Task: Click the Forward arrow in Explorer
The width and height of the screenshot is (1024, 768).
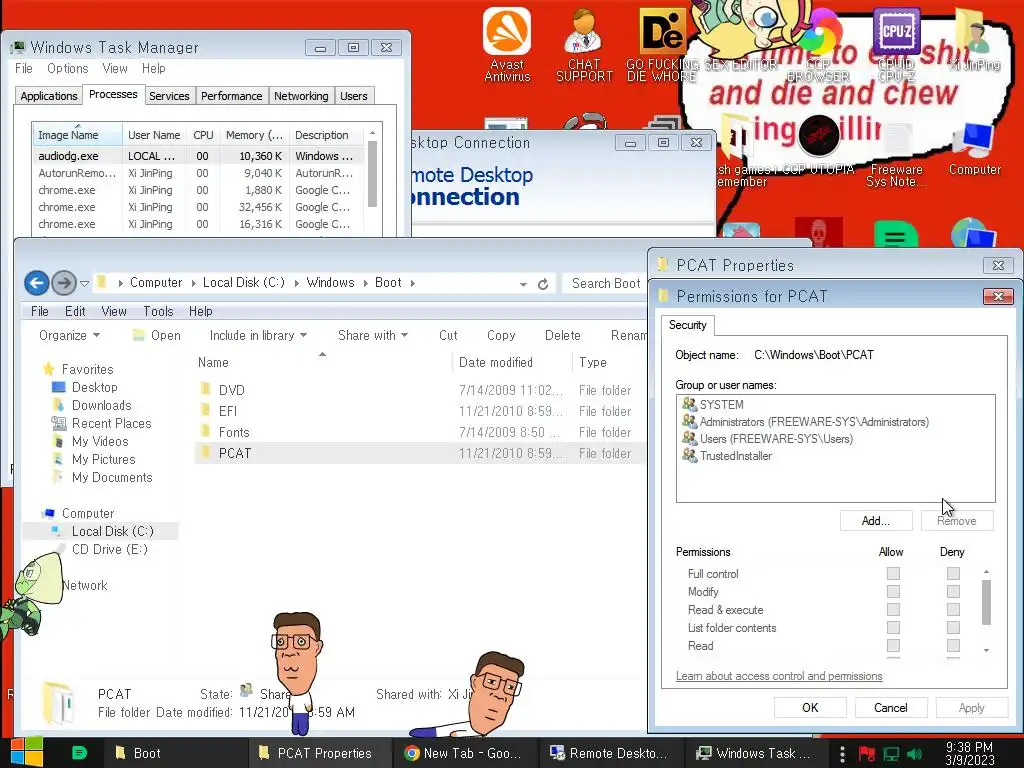Action: [63, 283]
